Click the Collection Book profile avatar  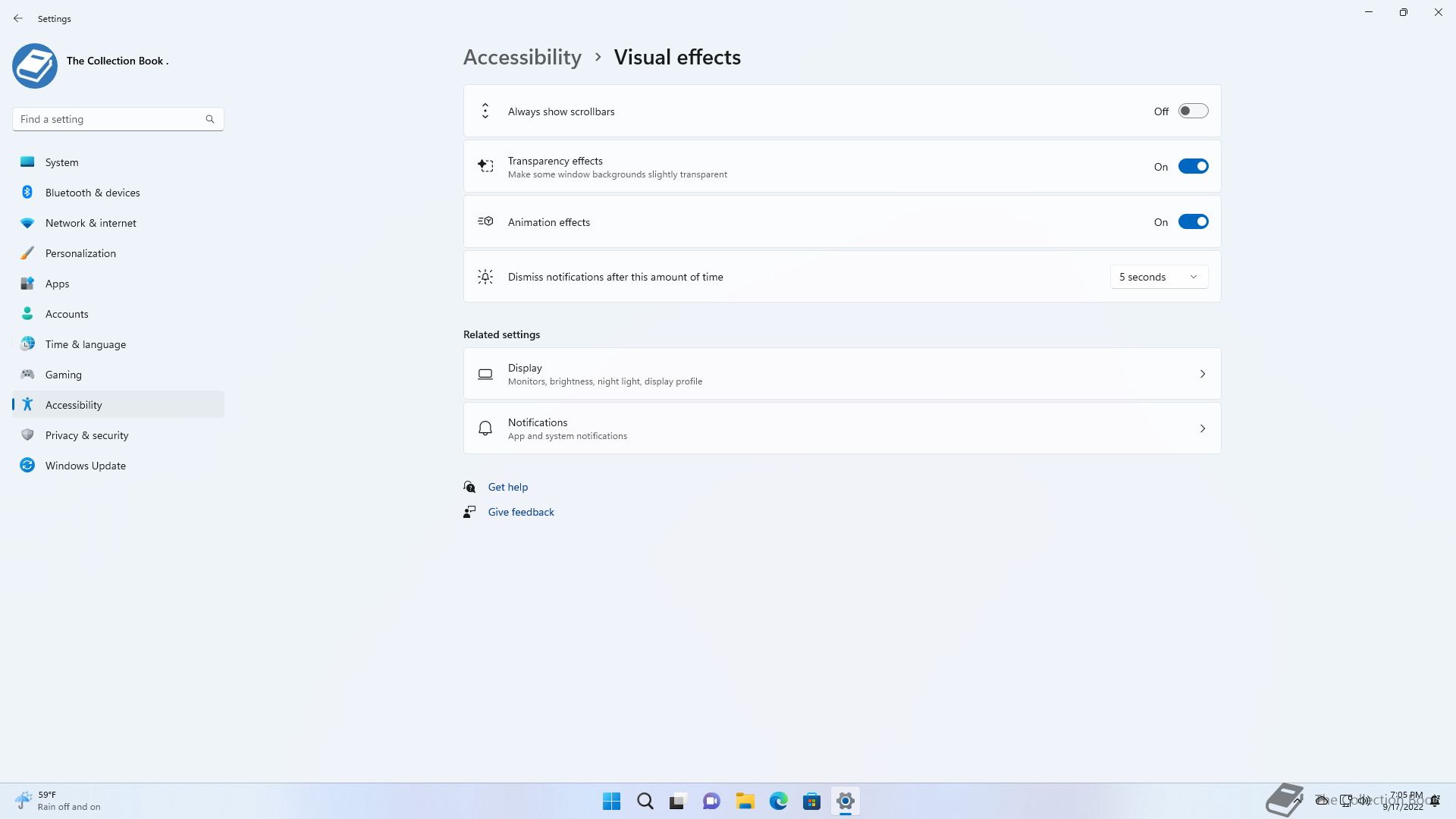(x=35, y=66)
